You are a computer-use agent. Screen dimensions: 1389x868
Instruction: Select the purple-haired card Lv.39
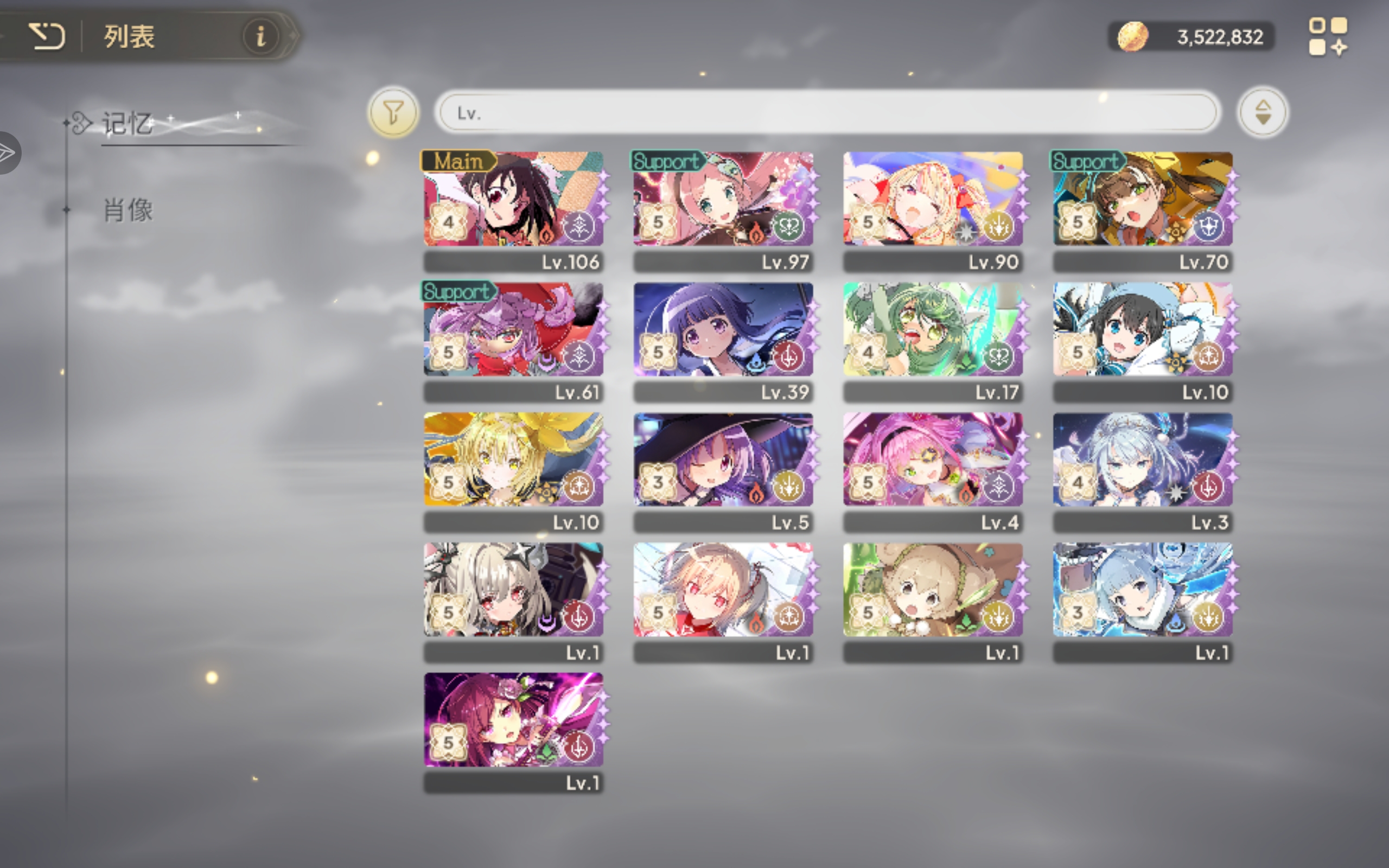(x=723, y=342)
